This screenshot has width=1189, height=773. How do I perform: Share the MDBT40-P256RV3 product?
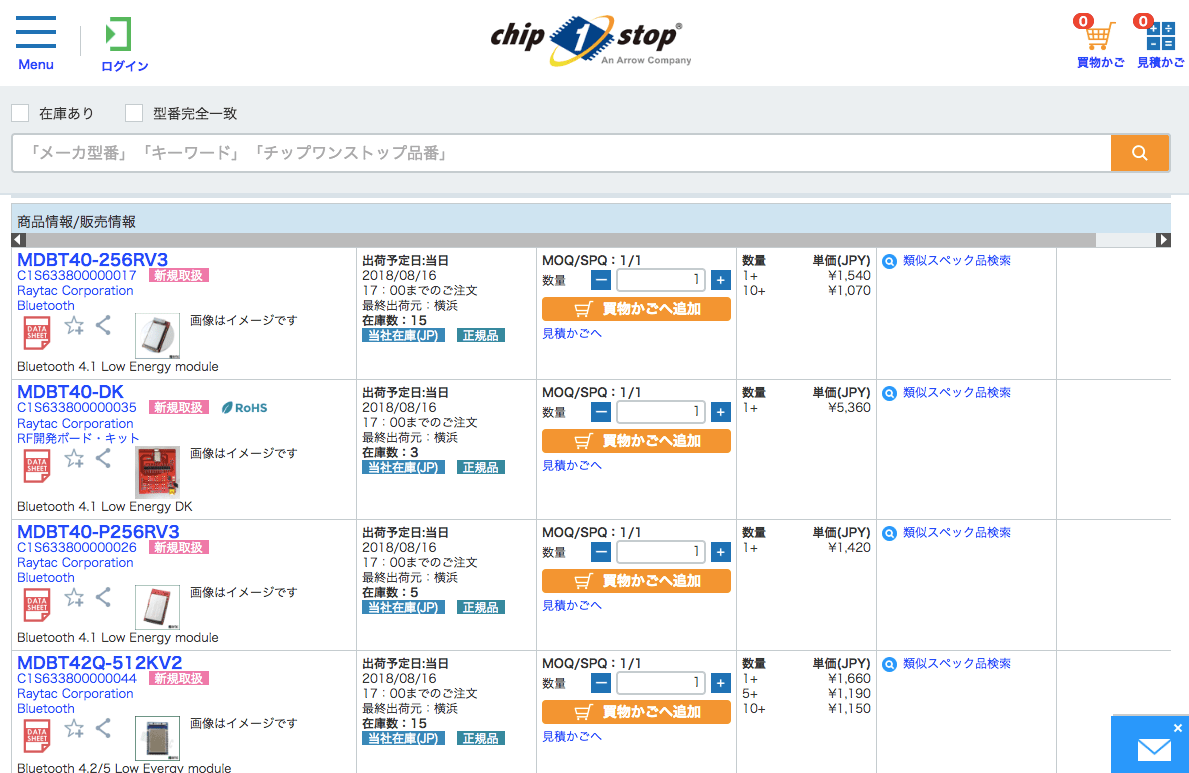point(104,598)
